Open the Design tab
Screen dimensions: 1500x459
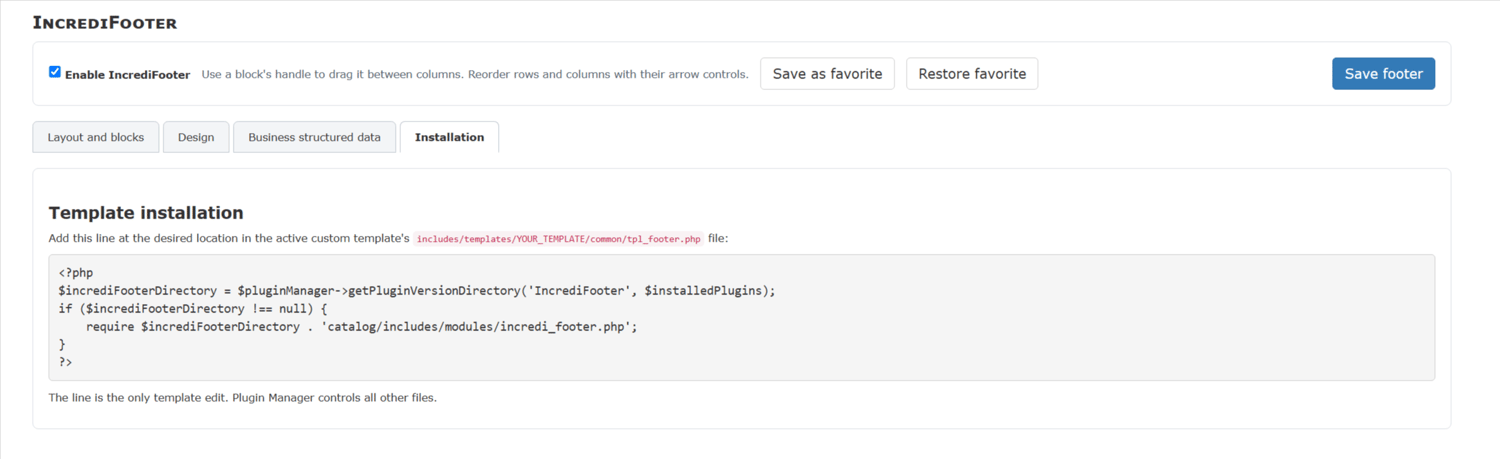coord(196,137)
